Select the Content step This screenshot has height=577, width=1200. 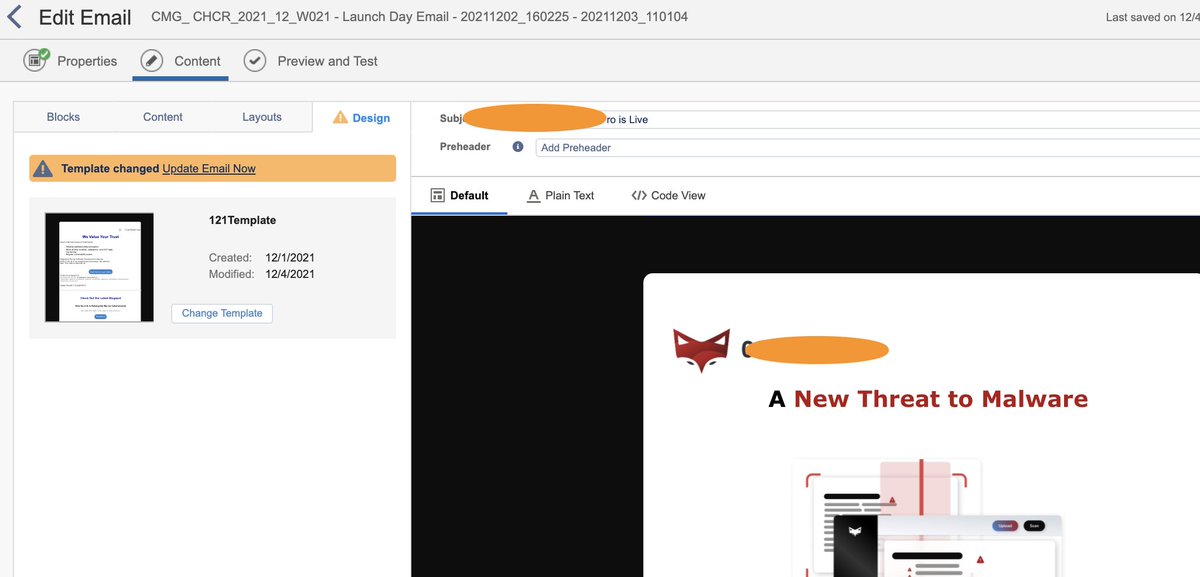[180, 61]
